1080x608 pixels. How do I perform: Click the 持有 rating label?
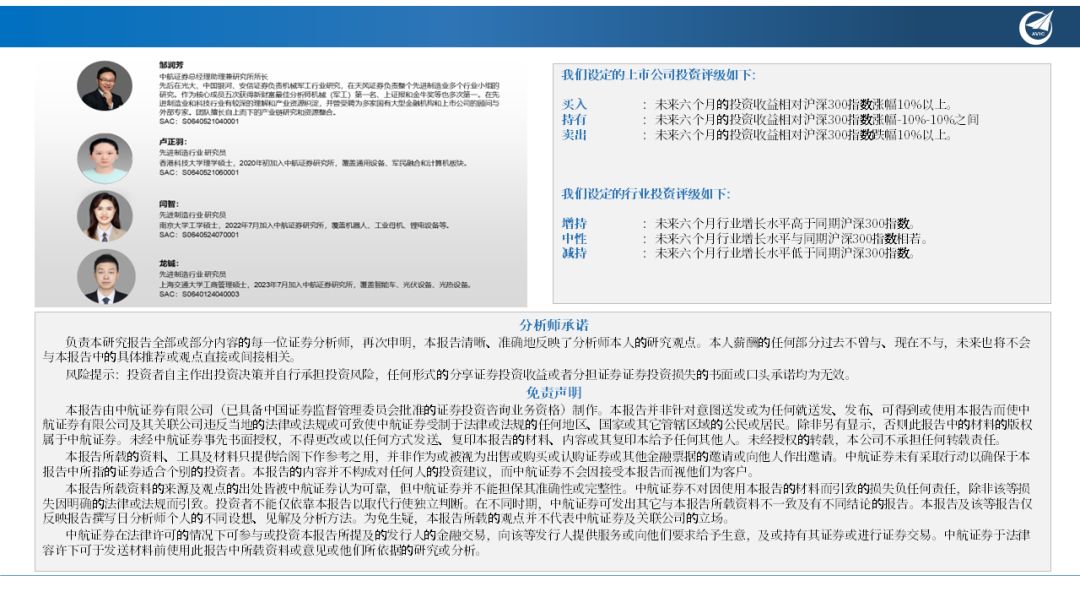click(574, 120)
